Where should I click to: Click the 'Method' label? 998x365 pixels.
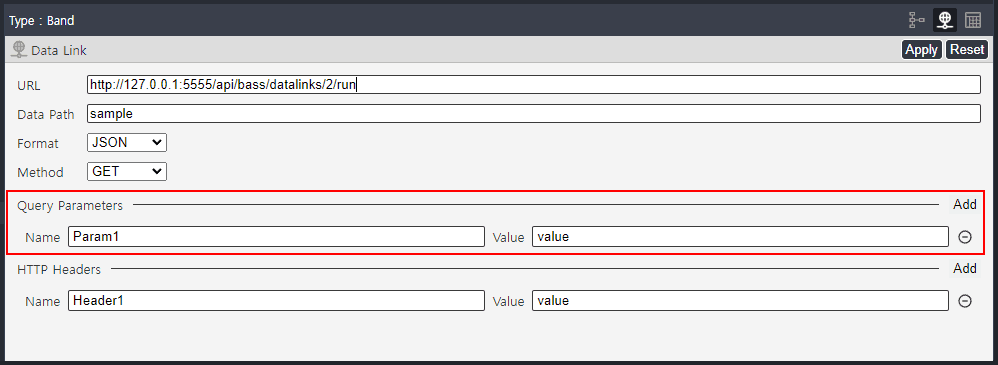point(40,173)
